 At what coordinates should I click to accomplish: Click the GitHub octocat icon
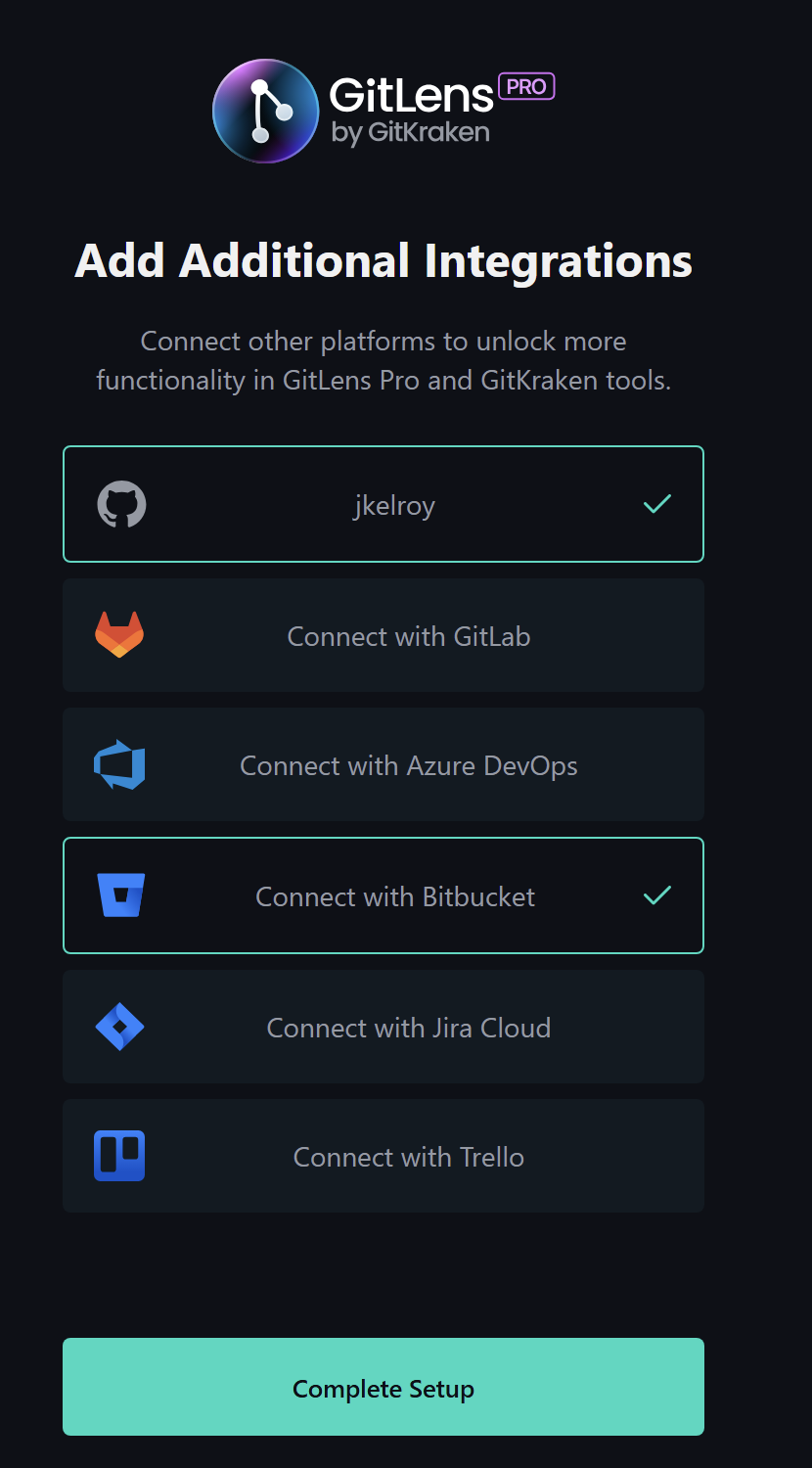121,504
